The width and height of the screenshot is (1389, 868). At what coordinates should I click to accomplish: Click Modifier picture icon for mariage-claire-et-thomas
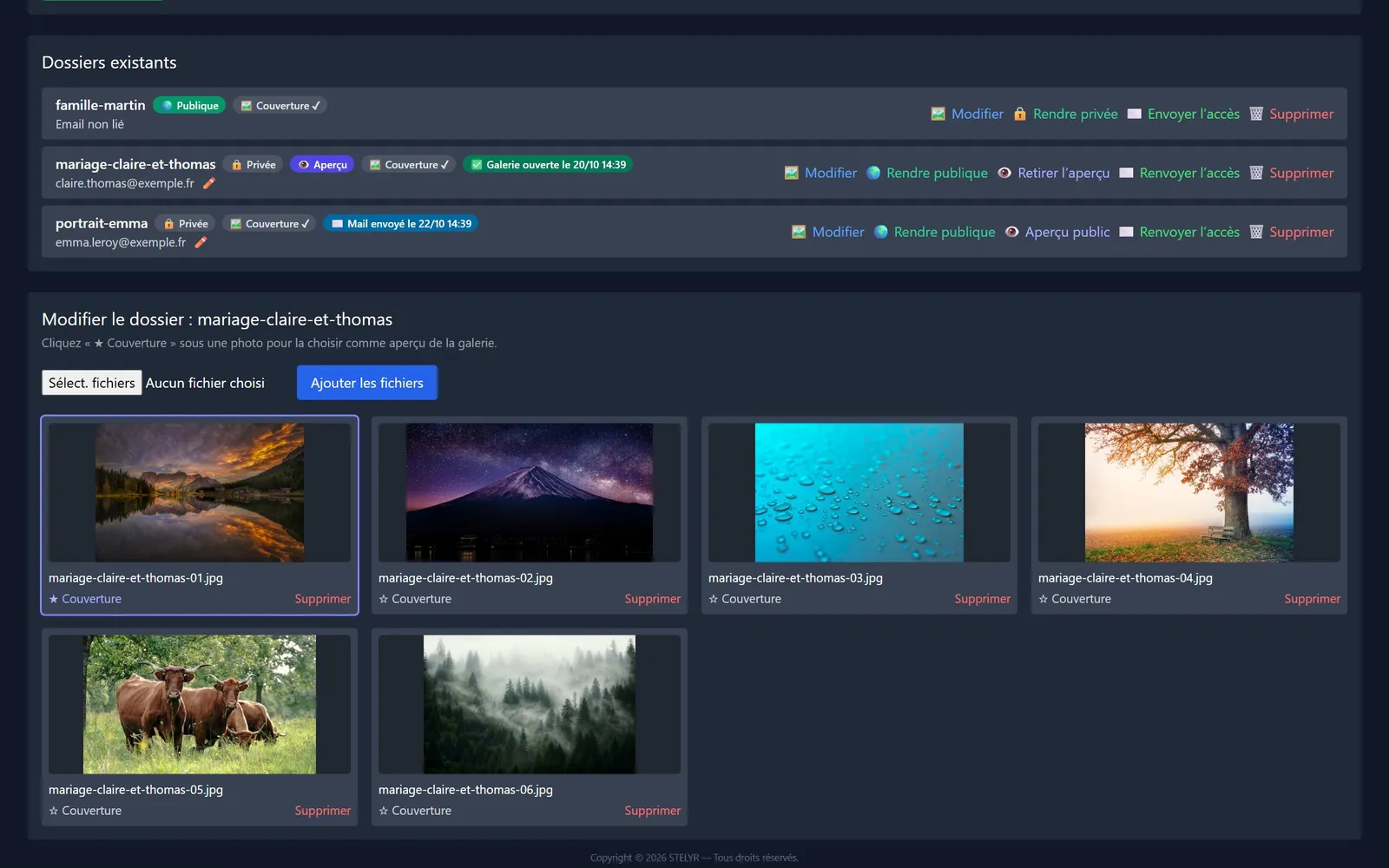791,173
